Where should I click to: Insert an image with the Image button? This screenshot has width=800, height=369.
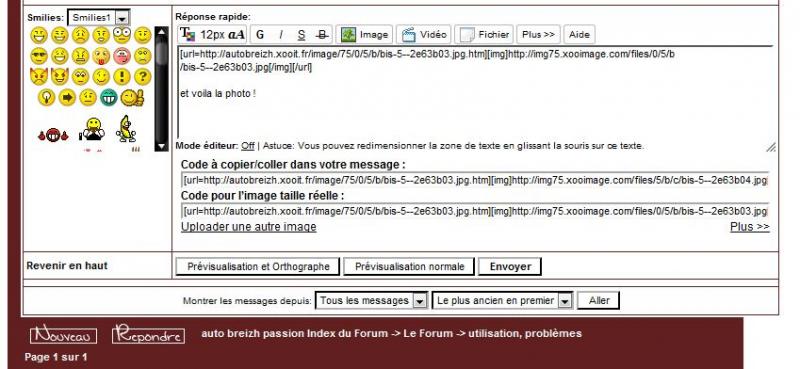tap(364, 35)
